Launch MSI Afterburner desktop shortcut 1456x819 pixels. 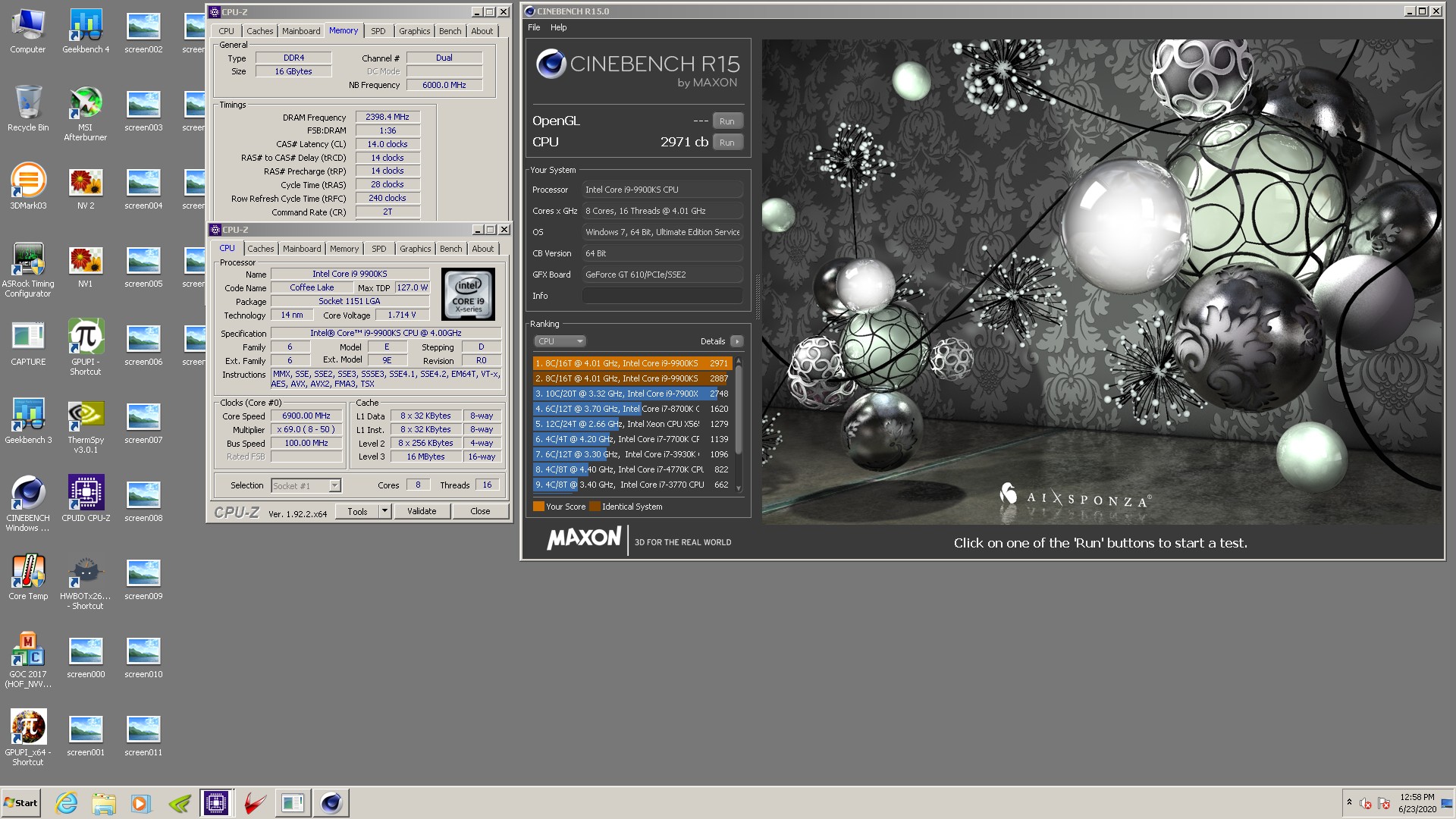[x=86, y=114]
